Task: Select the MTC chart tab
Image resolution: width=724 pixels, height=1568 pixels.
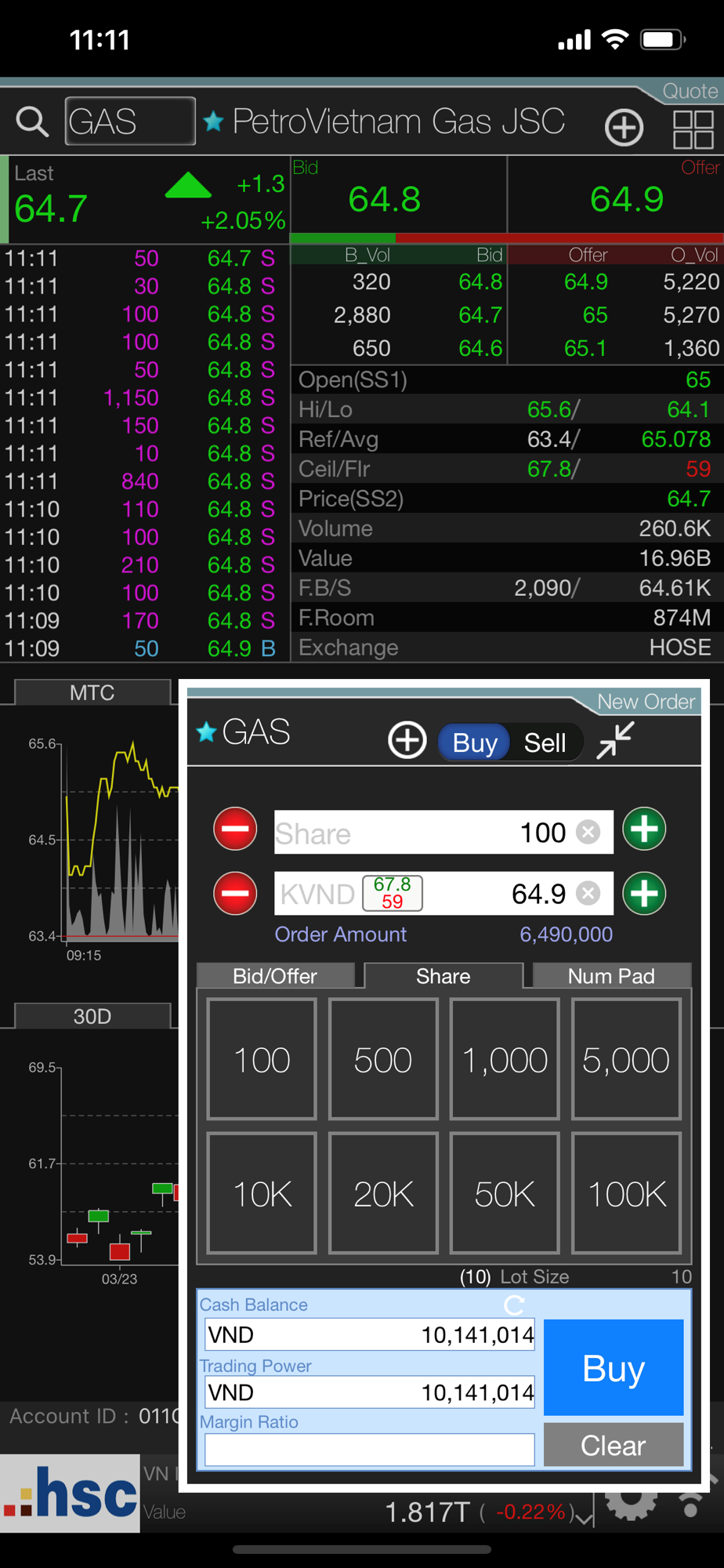Action: (x=92, y=692)
